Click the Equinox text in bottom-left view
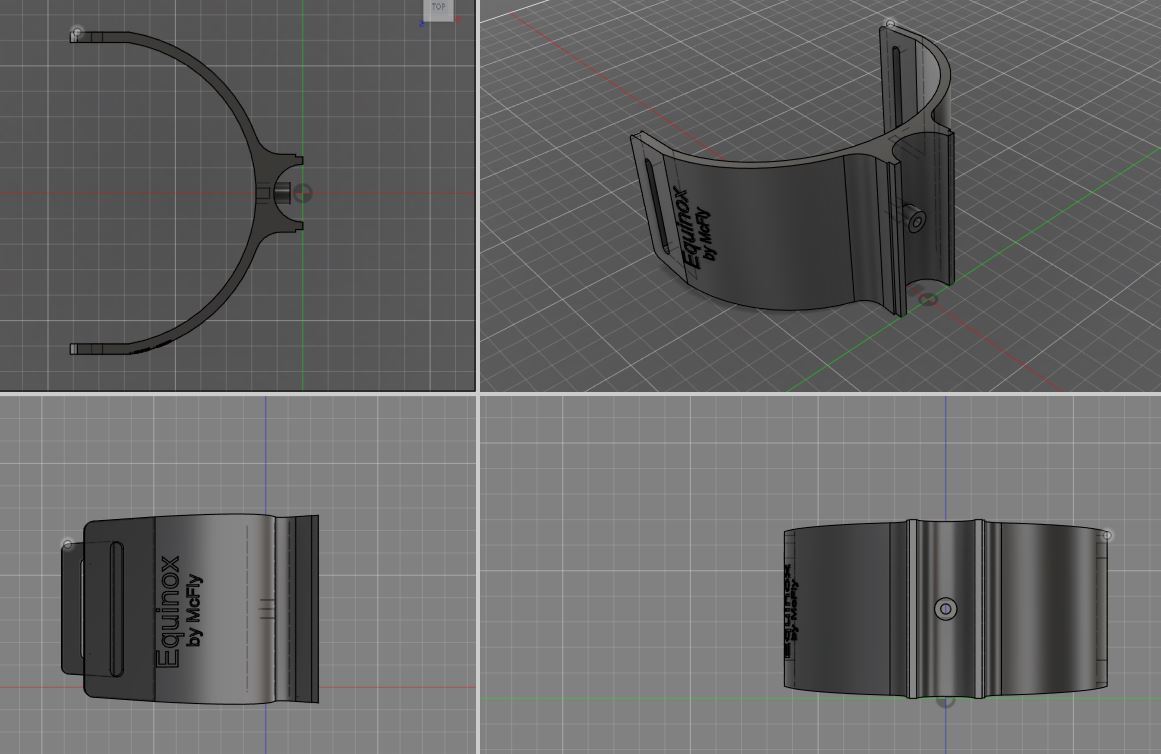1161x754 pixels. pos(168,612)
